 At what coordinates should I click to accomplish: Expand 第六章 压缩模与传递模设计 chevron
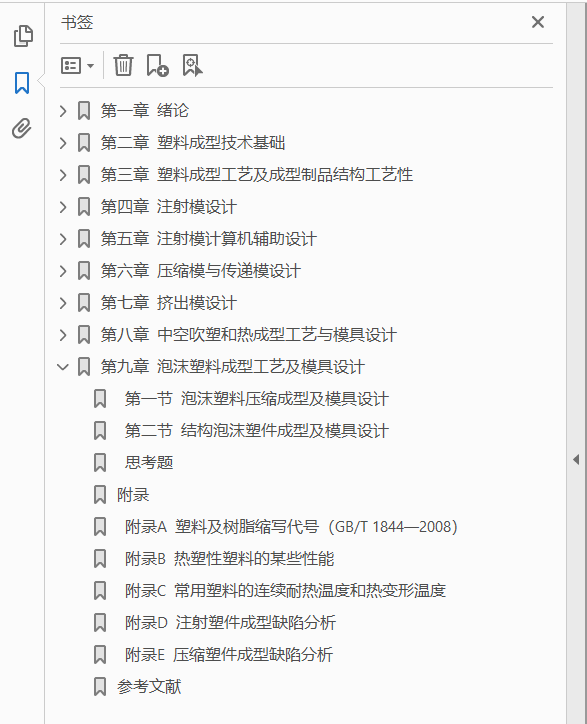[x=63, y=271]
